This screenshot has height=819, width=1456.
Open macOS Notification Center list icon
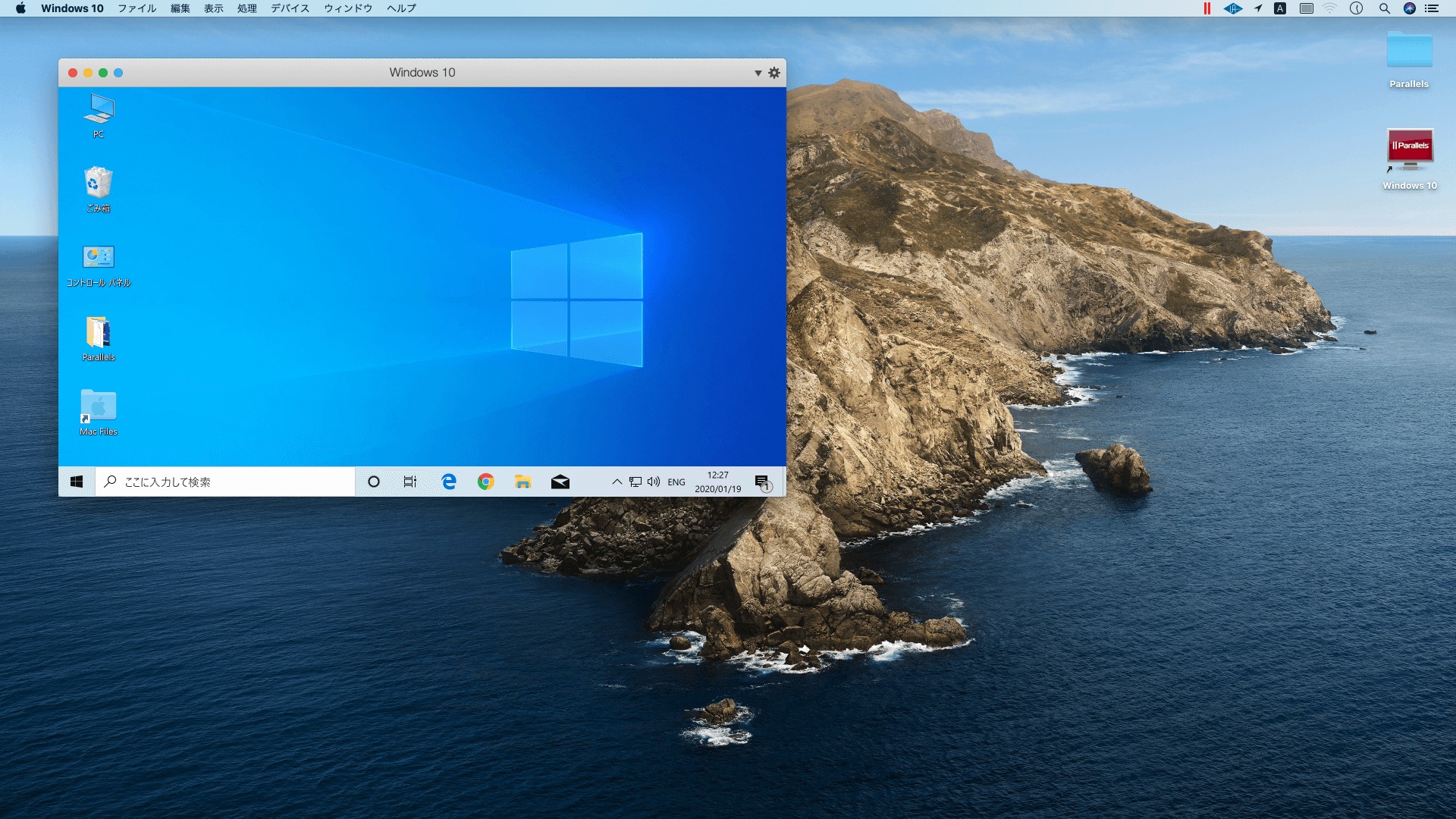(1432, 8)
